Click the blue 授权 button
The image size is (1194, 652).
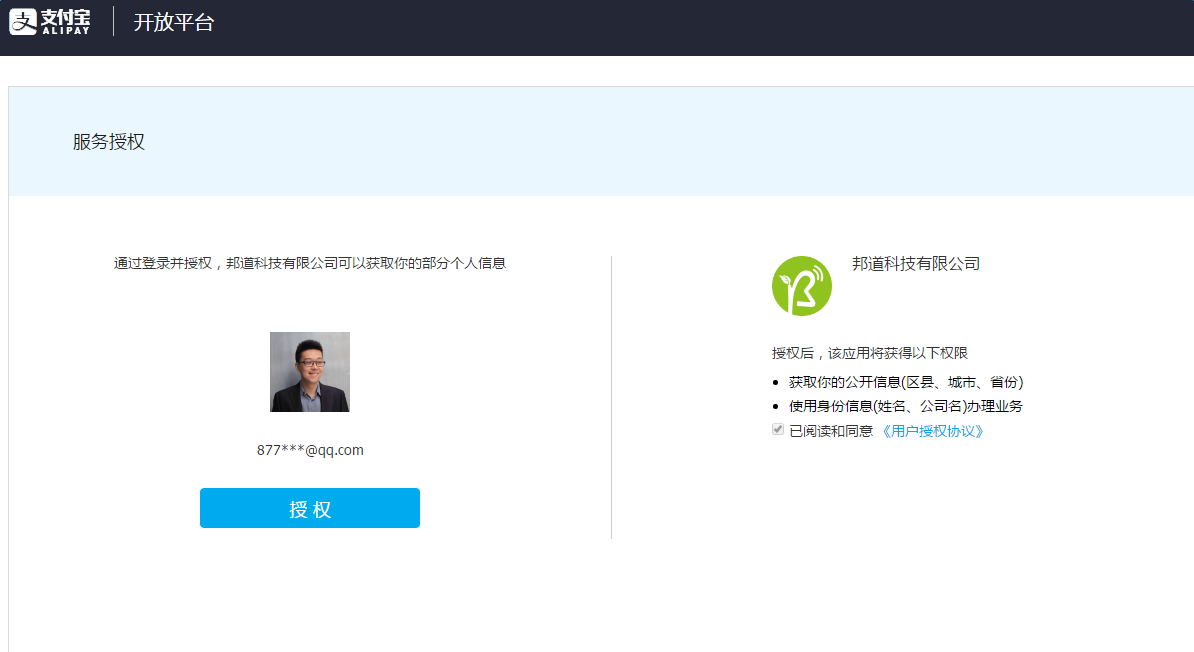pyautogui.click(x=310, y=508)
